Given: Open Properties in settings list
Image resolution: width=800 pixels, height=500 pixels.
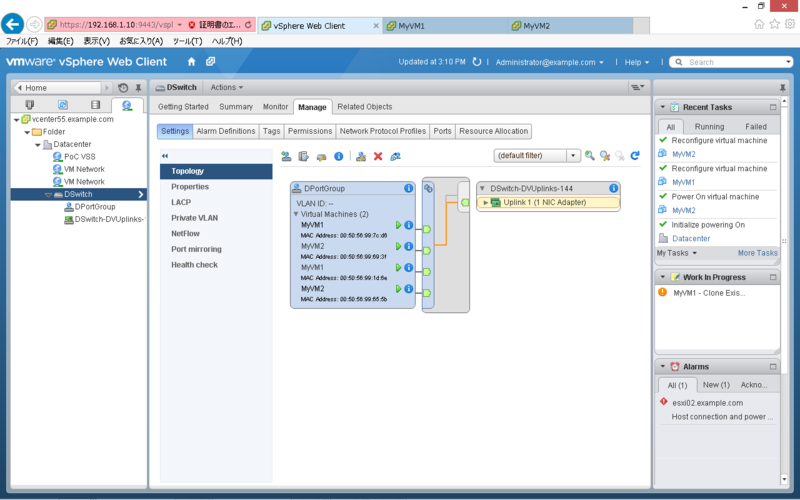Looking at the screenshot, I should pos(190,187).
